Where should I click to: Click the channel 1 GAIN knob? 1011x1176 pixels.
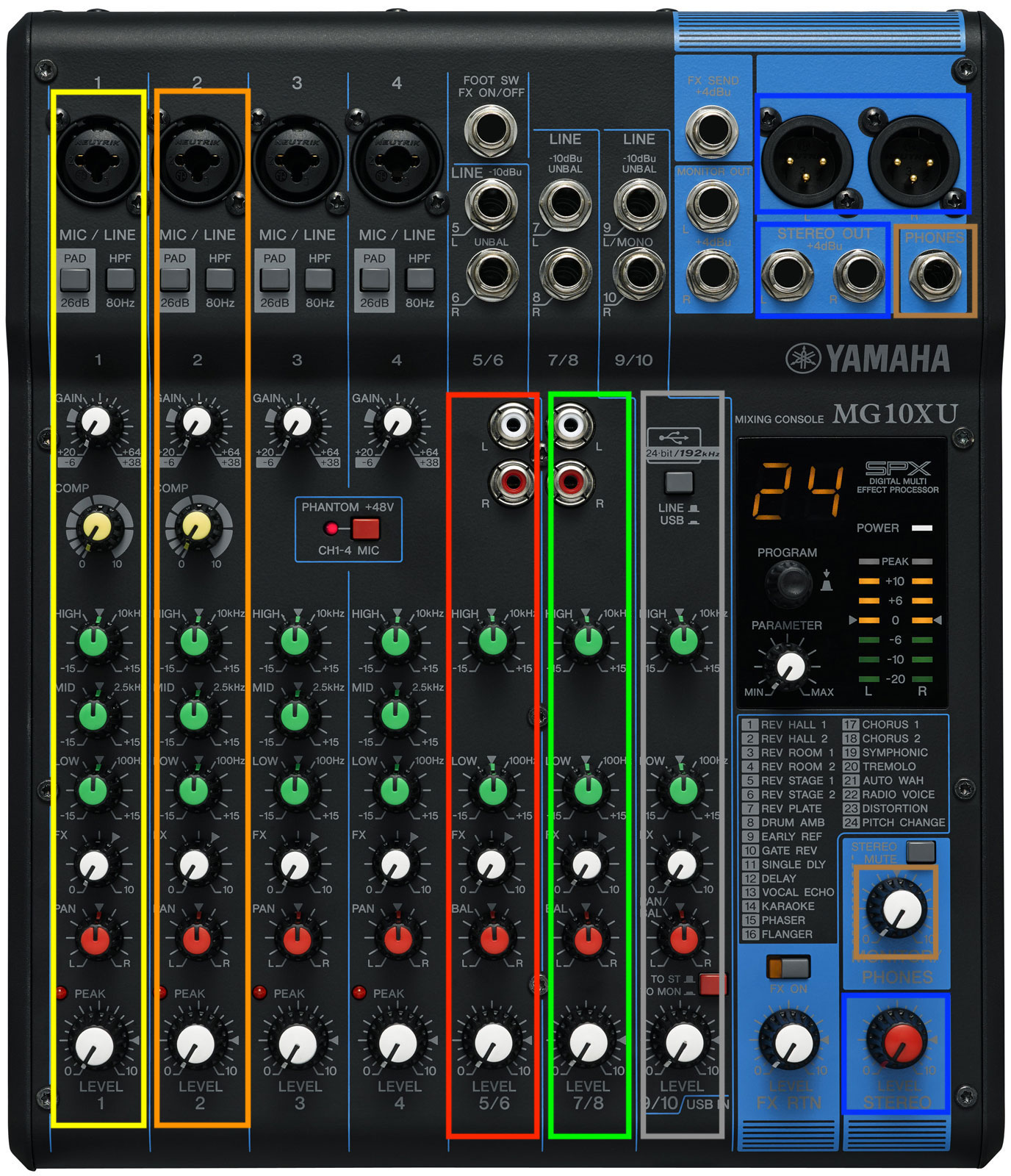point(96,423)
